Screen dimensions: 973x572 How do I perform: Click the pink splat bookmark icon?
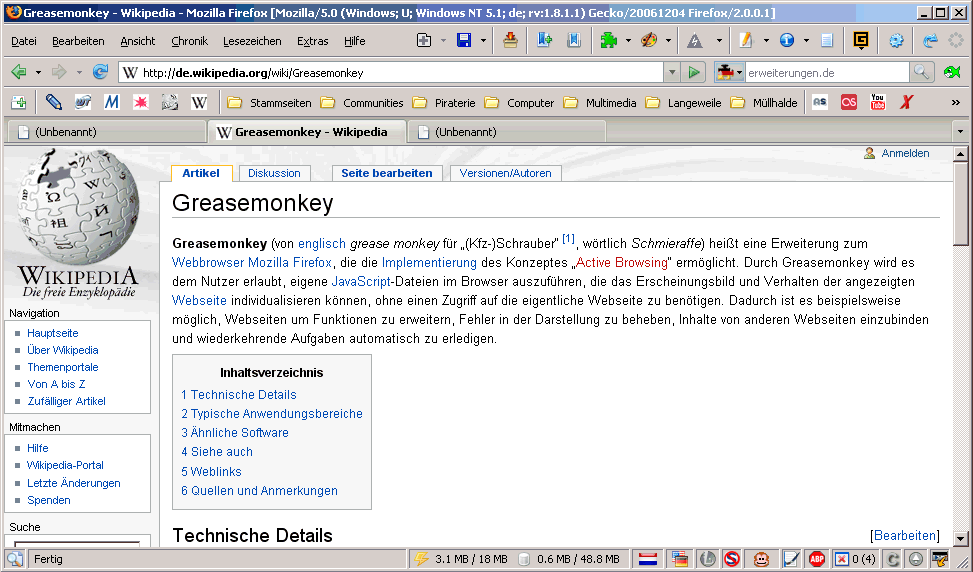coord(141,102)
